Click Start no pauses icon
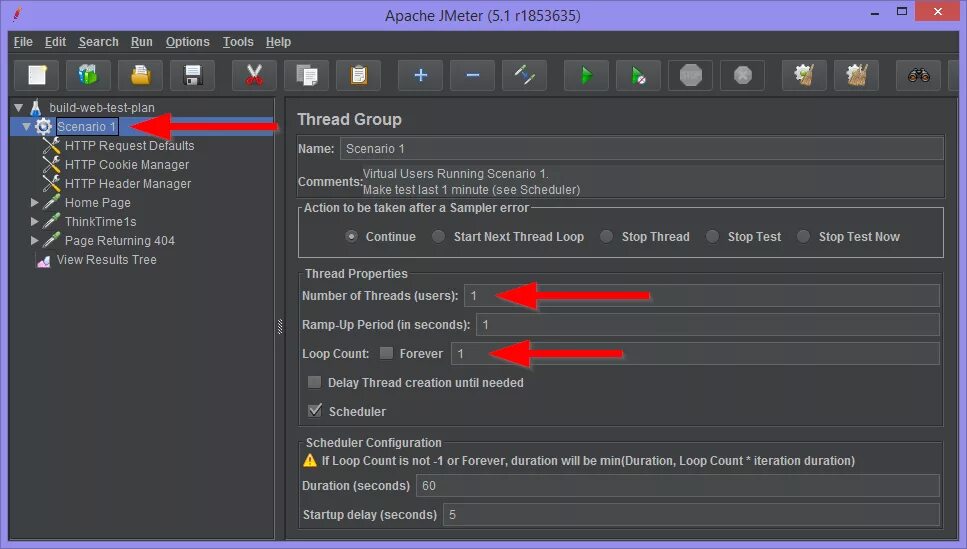The image size is (967, 549). coord(638,76)
